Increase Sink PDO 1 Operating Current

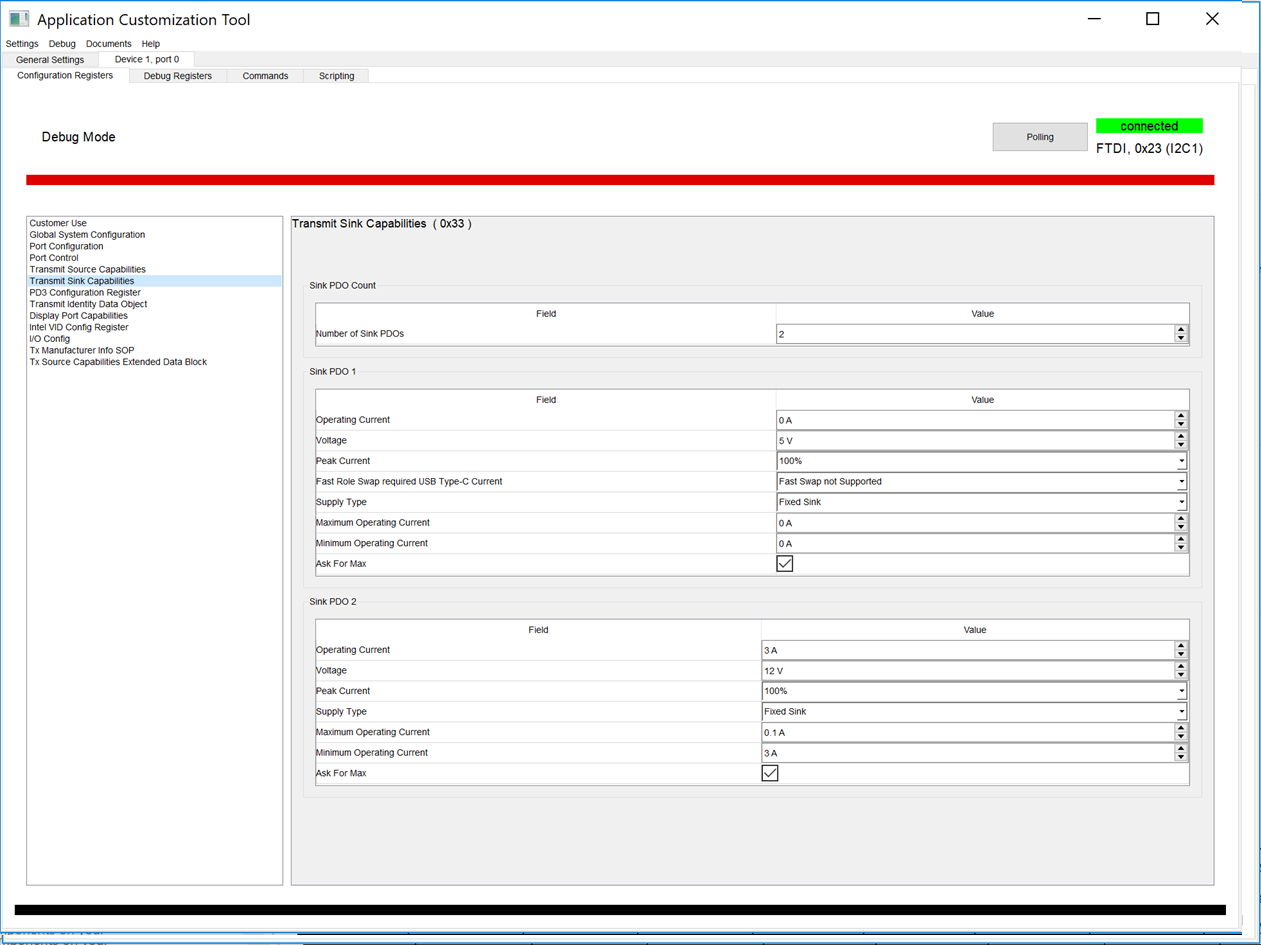coord(1181,415)
